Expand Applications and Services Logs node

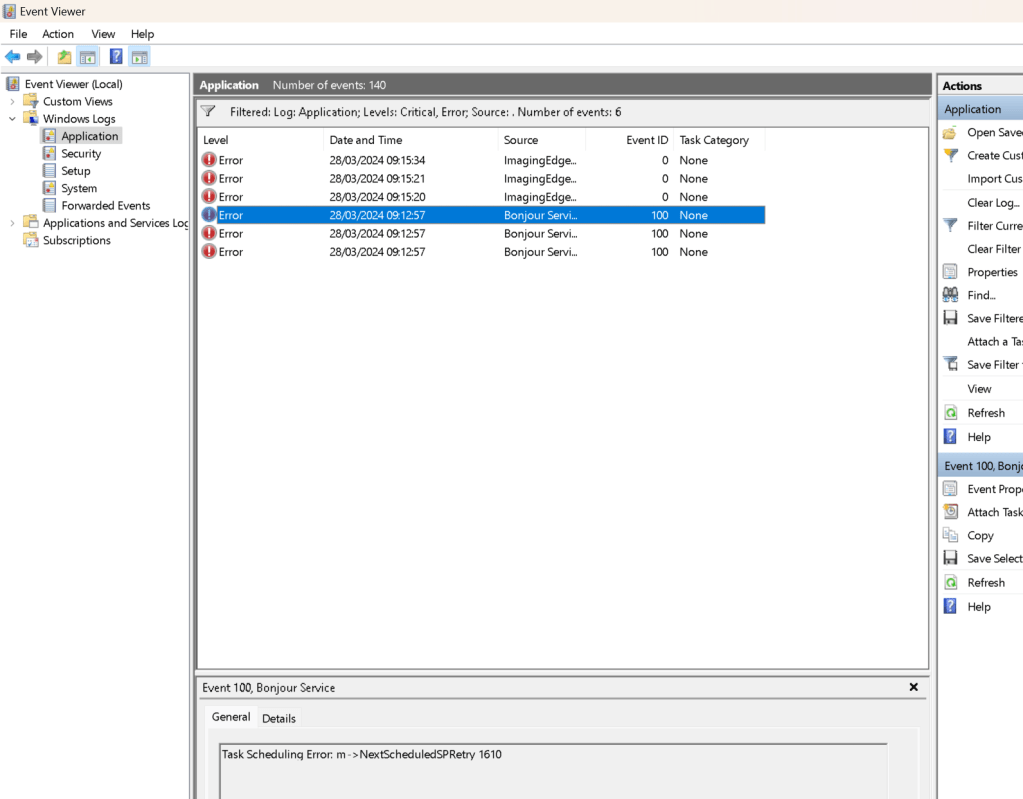(12, 223)
